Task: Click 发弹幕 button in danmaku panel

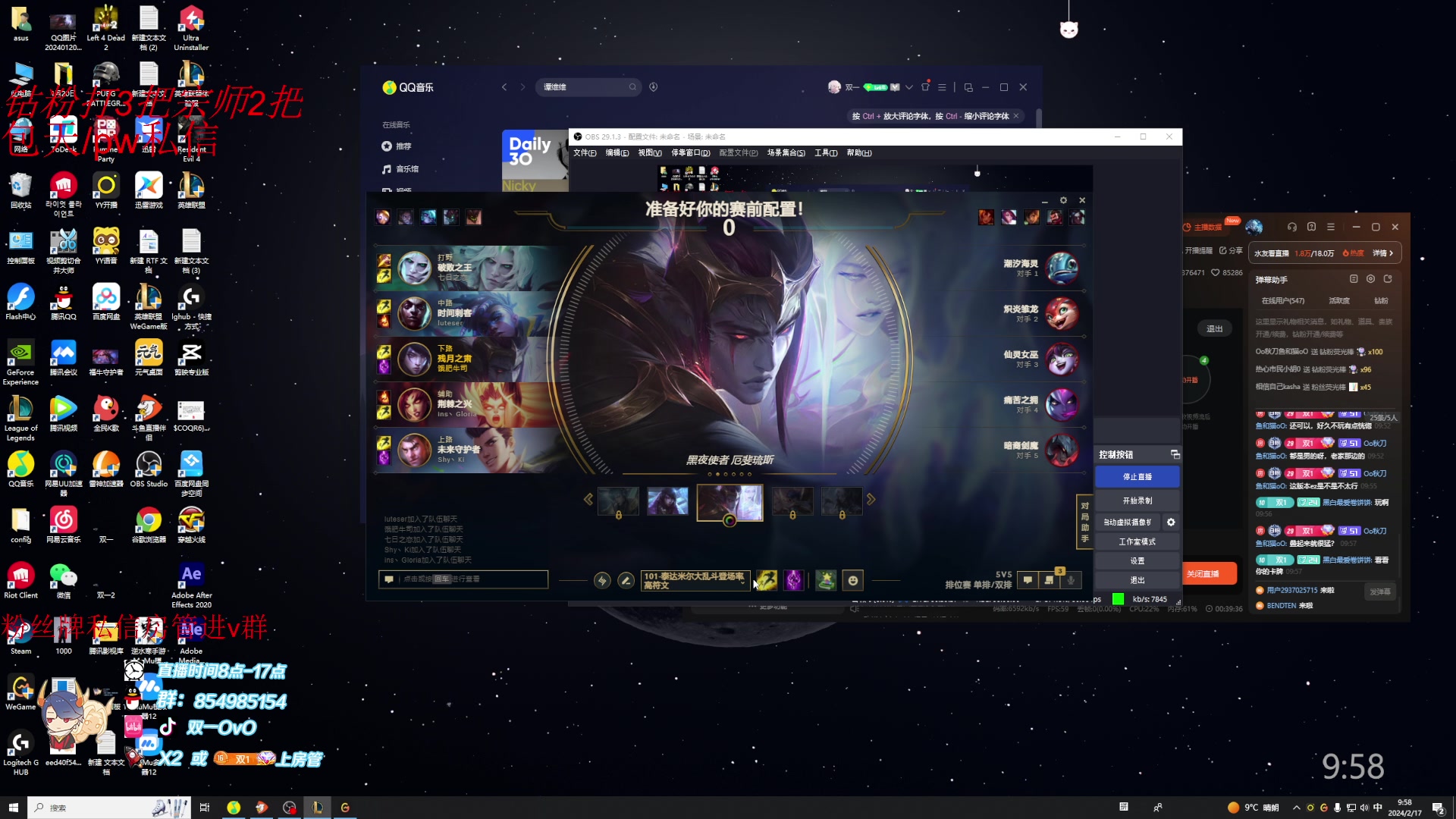Action: click(1380, 591)
